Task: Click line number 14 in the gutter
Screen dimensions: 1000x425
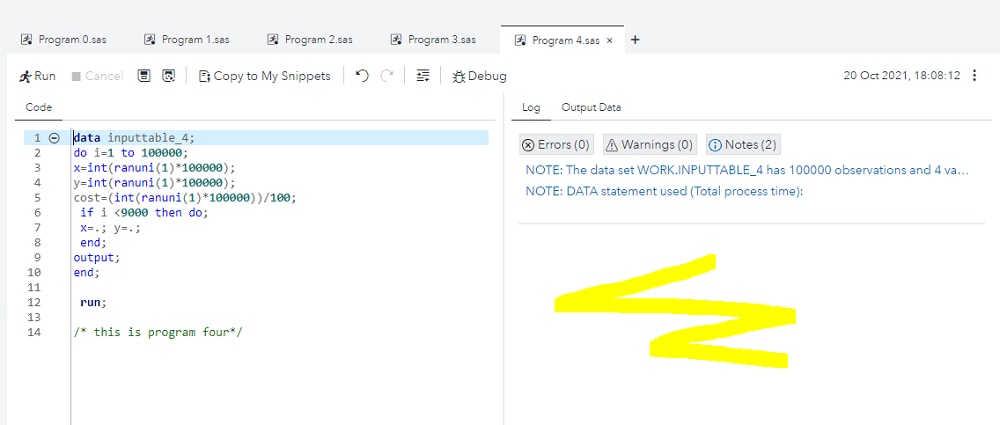Action: tap(34, 332)
